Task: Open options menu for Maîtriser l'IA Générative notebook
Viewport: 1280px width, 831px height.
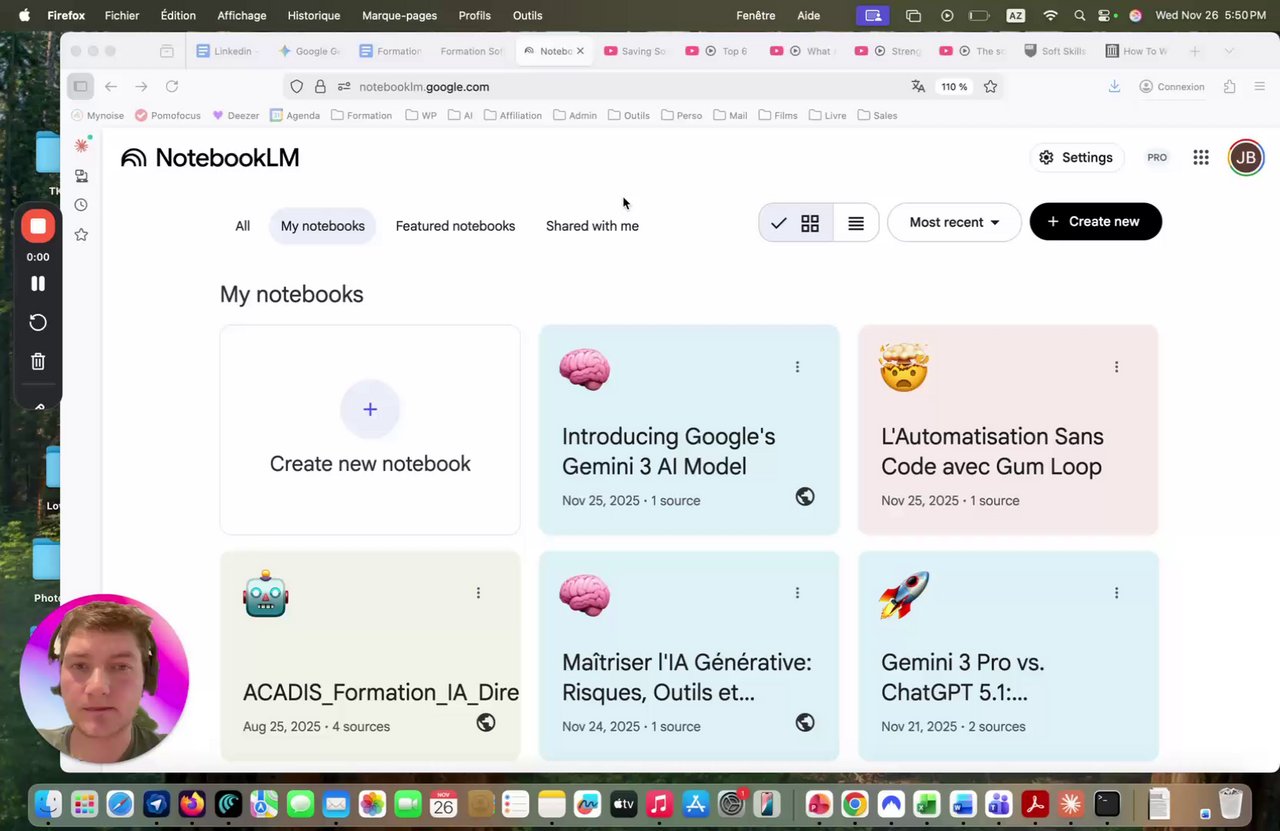Action: click(x=797, y=593)
